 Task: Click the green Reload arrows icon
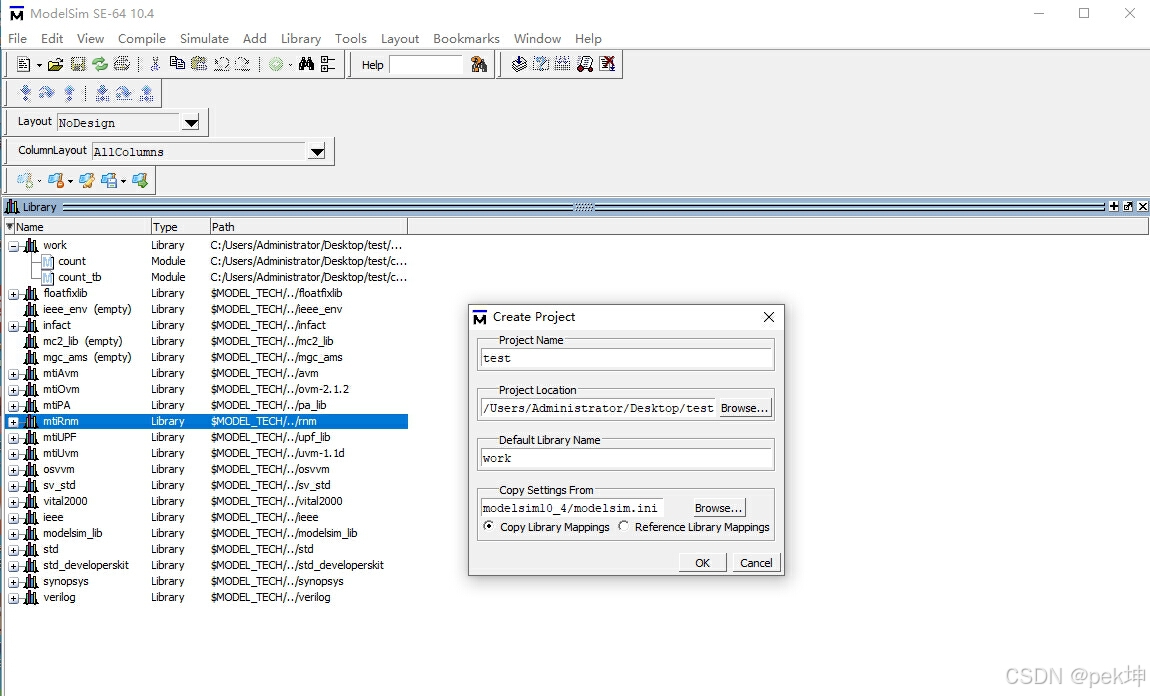tap(100, 65)
